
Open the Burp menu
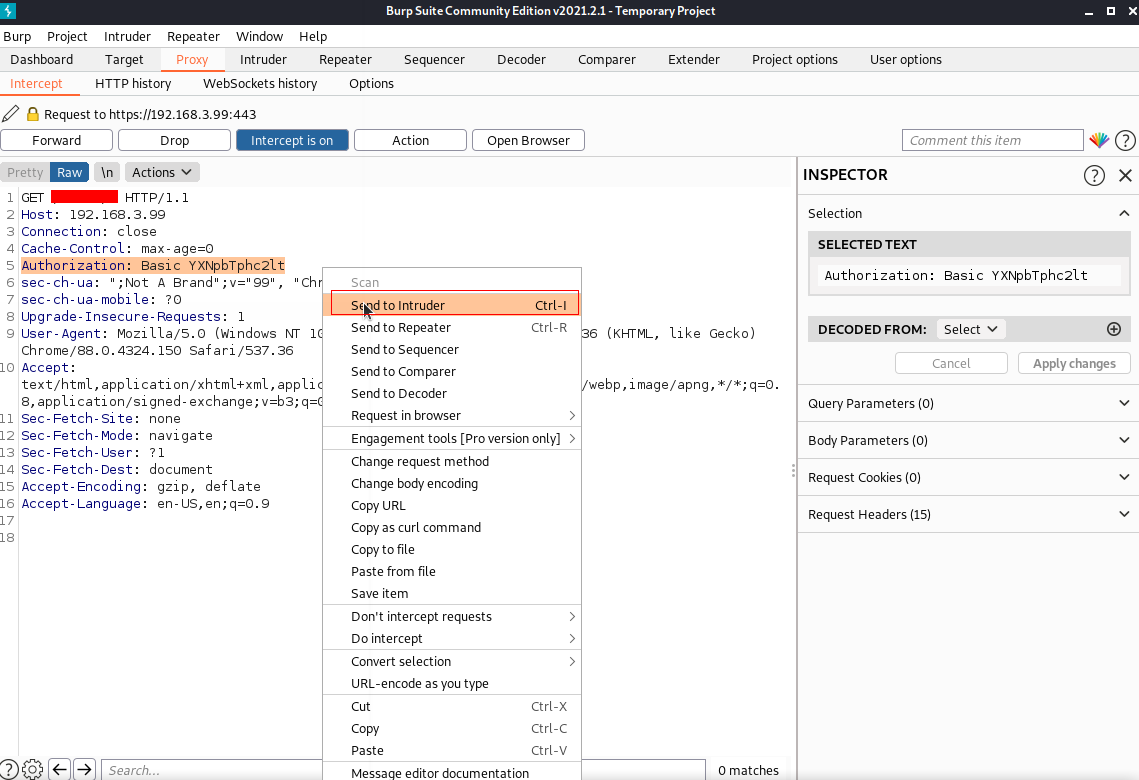17,36
